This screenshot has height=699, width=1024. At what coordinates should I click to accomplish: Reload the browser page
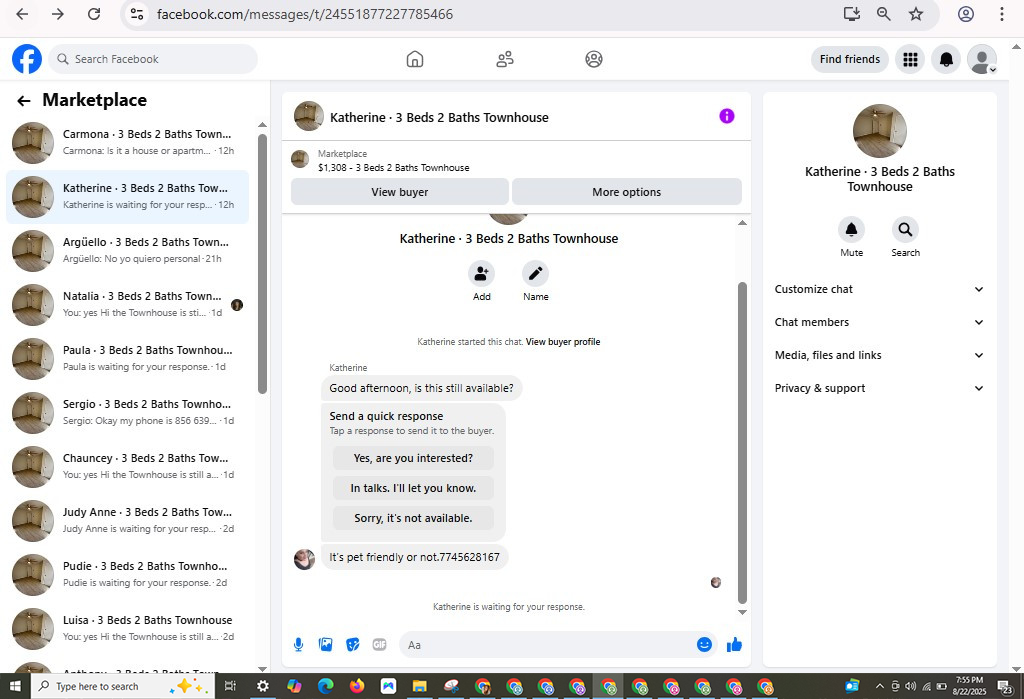pos(94,14)
